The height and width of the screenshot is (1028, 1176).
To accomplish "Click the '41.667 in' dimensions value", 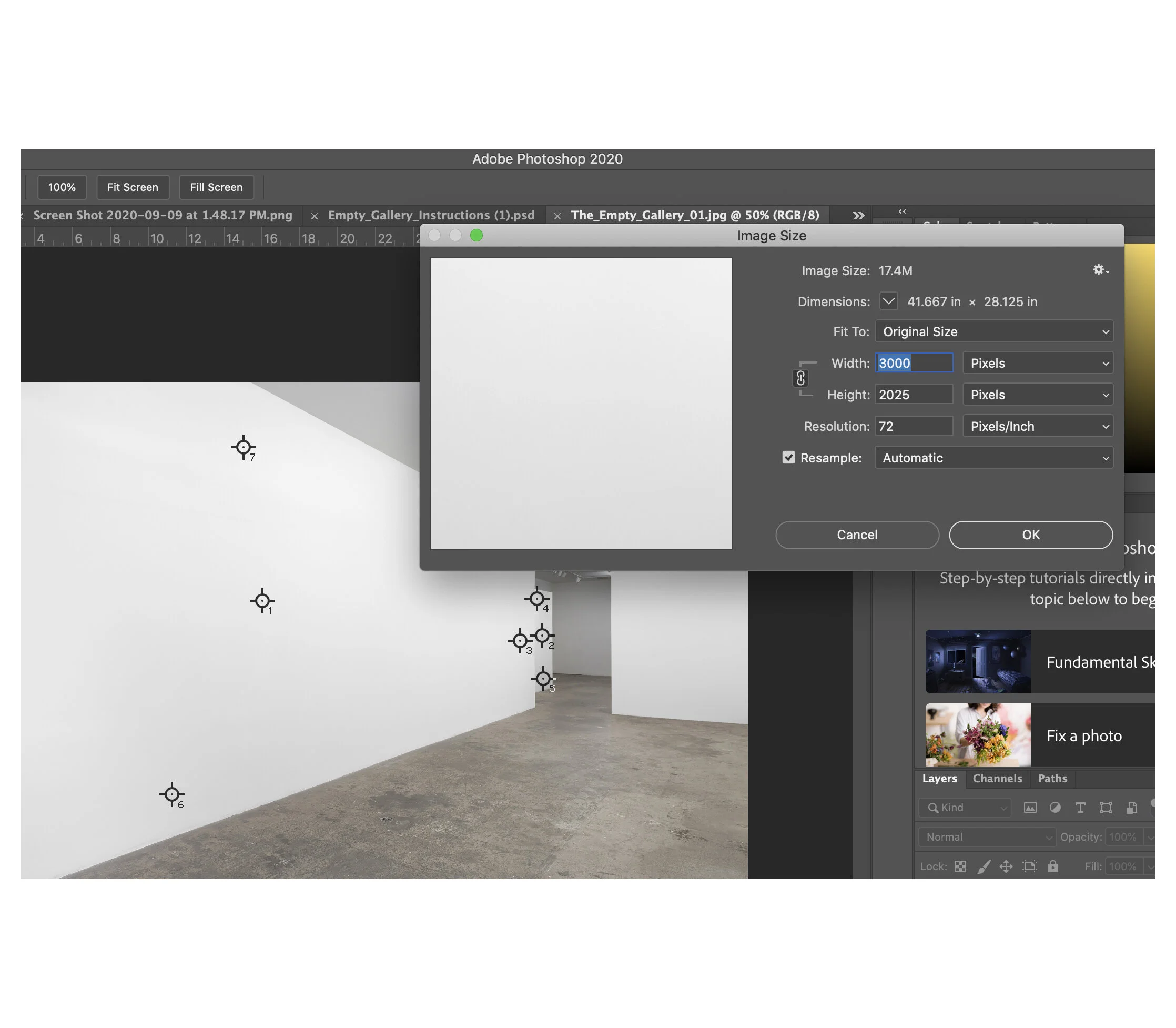I will (x=934, y=302).
